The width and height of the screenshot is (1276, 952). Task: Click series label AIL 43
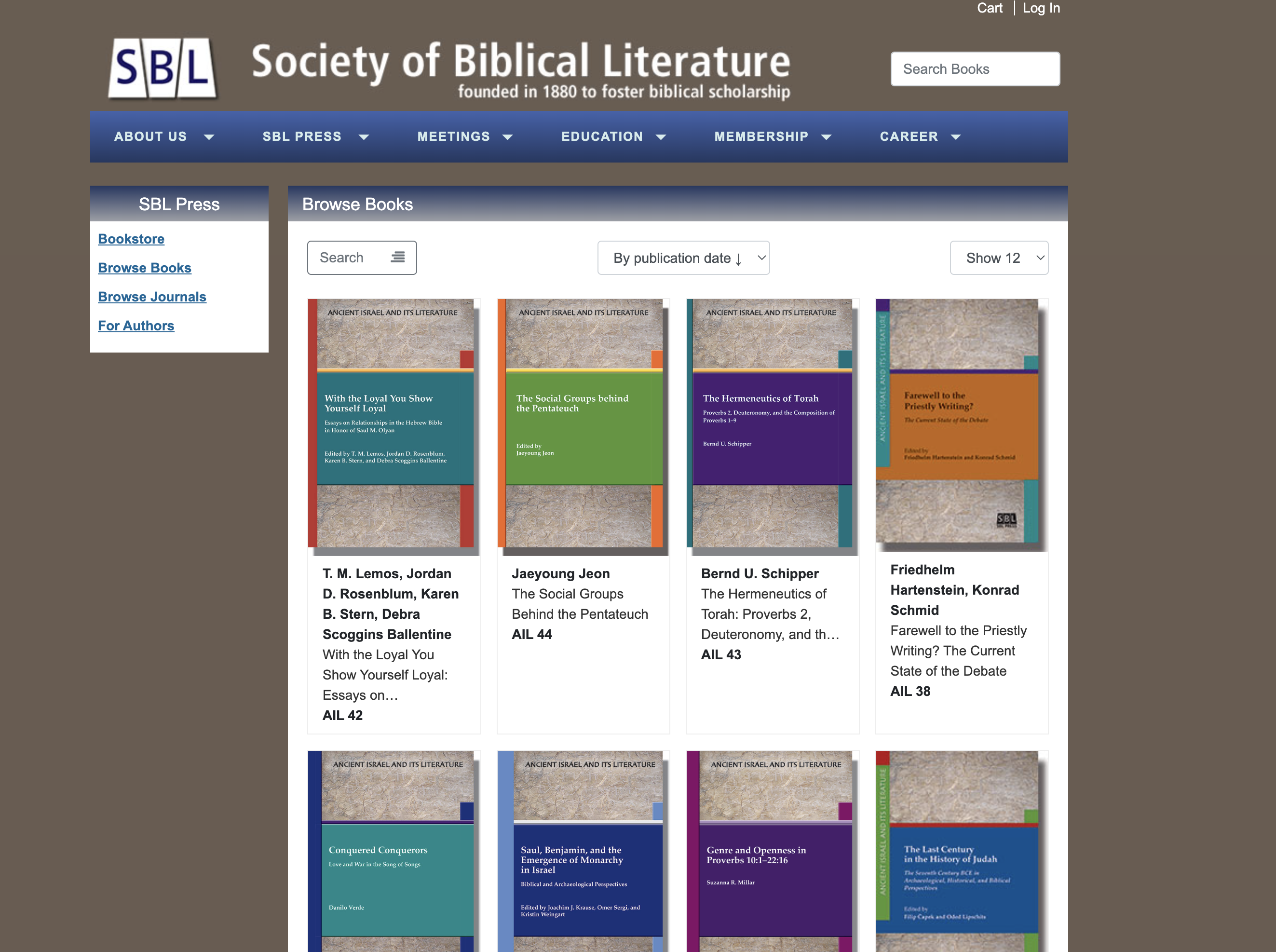click(720, 654)
